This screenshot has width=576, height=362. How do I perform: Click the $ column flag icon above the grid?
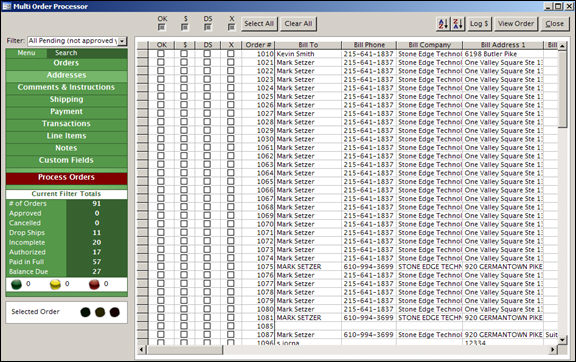tap(185, 27)
